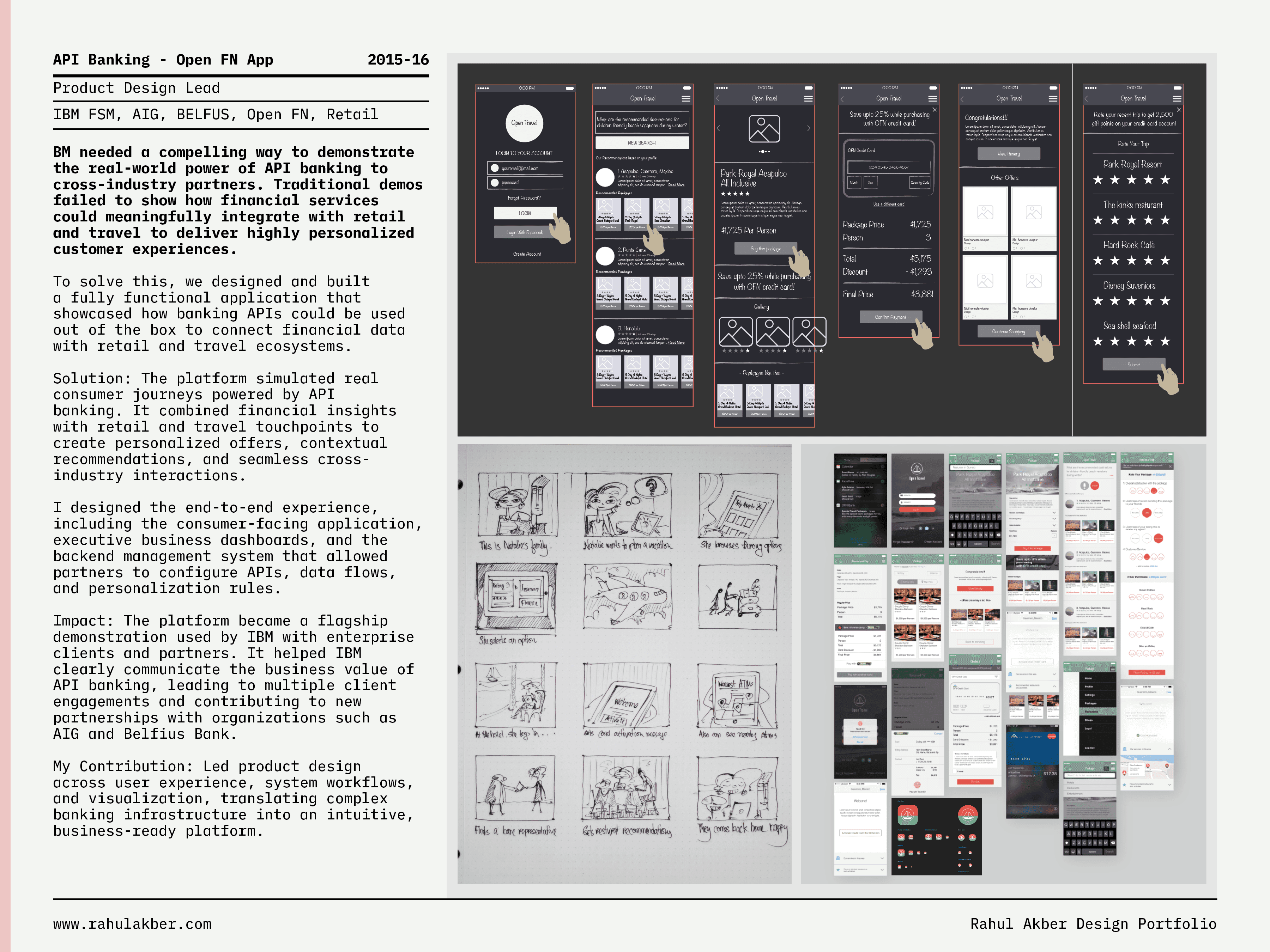Open the Month field on OFN card
This screenshot has height=952, width=1270.
(x=854, y=183)
